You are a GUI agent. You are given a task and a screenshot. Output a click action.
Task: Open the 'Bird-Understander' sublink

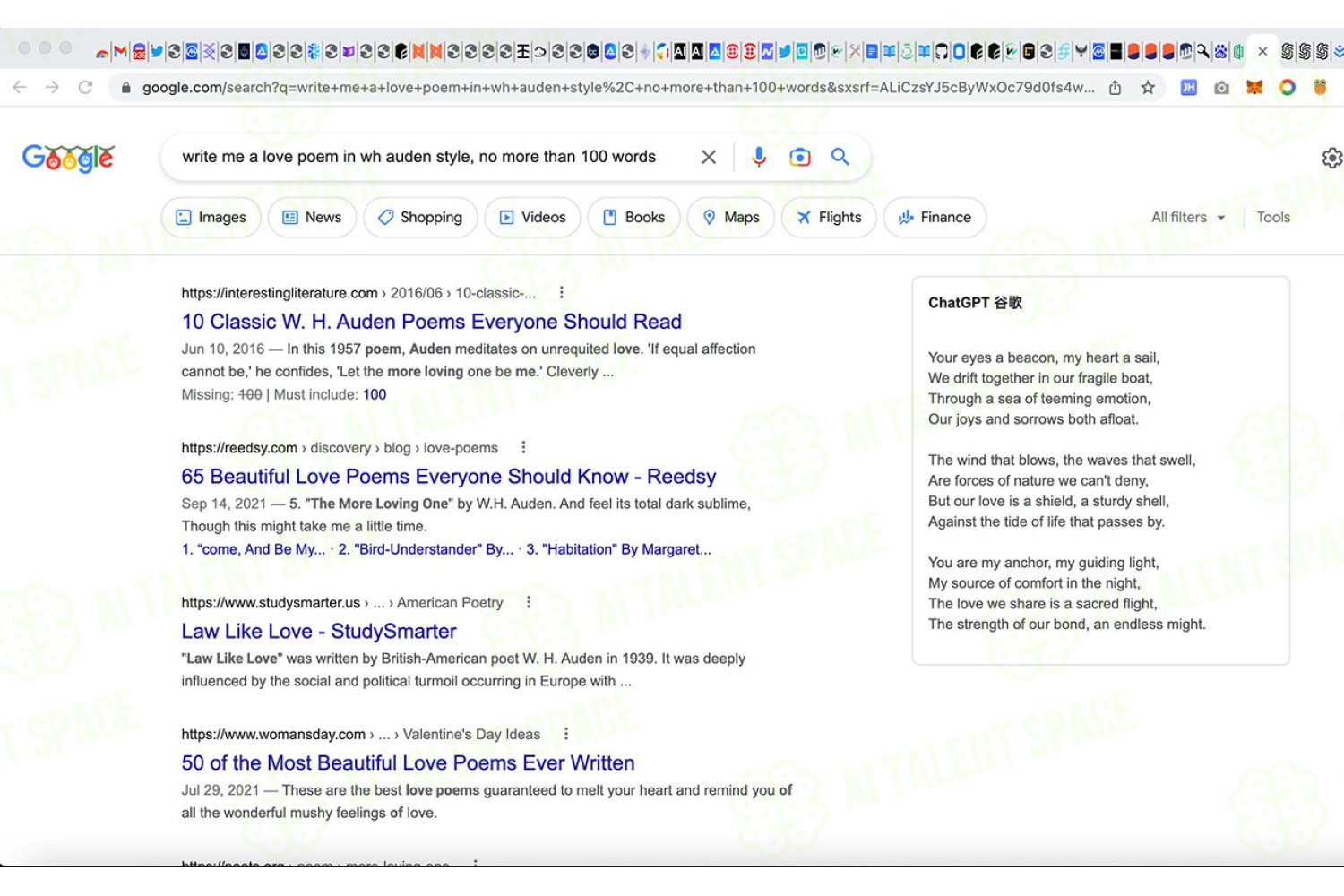pyautogui.click(x=426, y=549)
